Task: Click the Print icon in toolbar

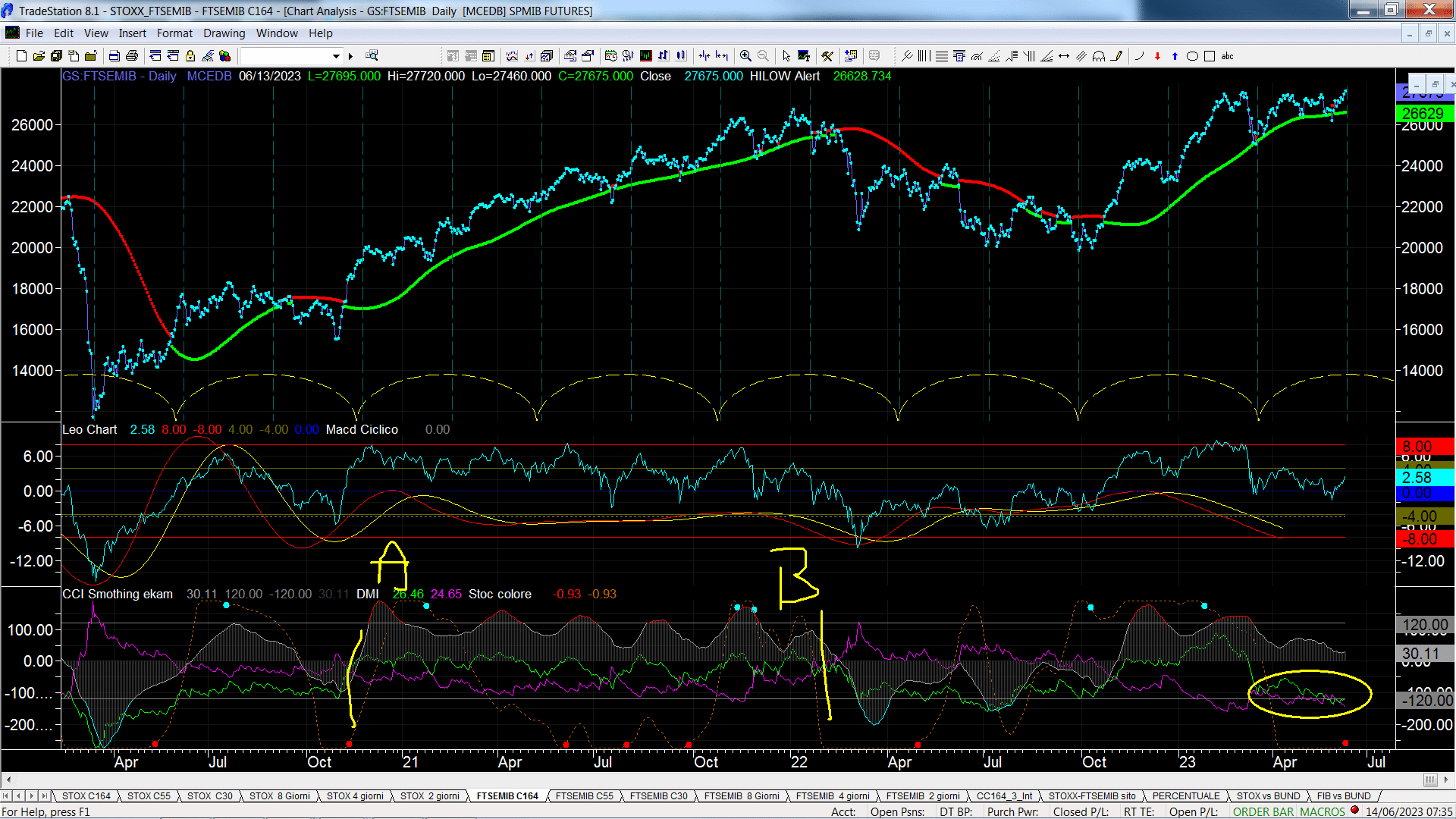Action: coord(131,56)
